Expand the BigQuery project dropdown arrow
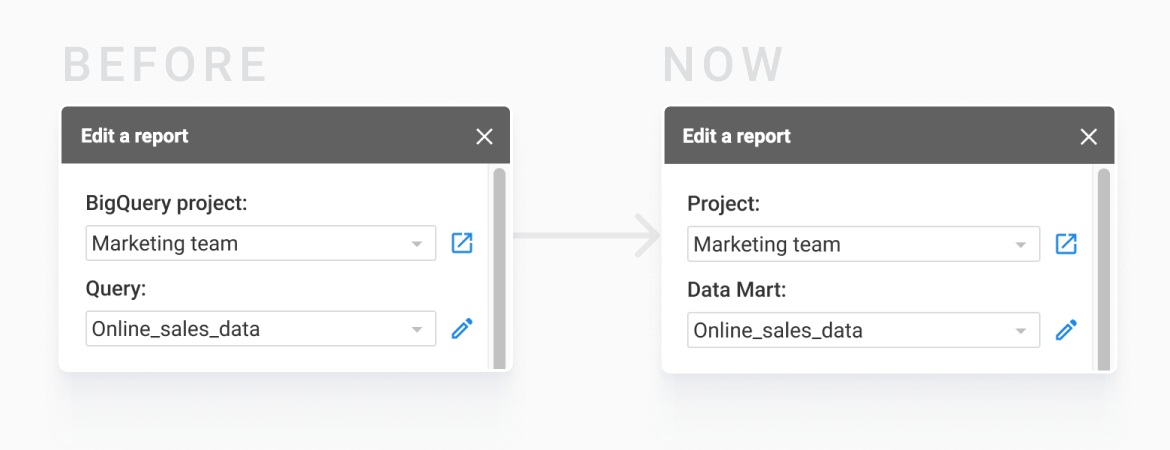This screenshot has height=450, width=1170. pyautogui.click(x=417, y=244)
